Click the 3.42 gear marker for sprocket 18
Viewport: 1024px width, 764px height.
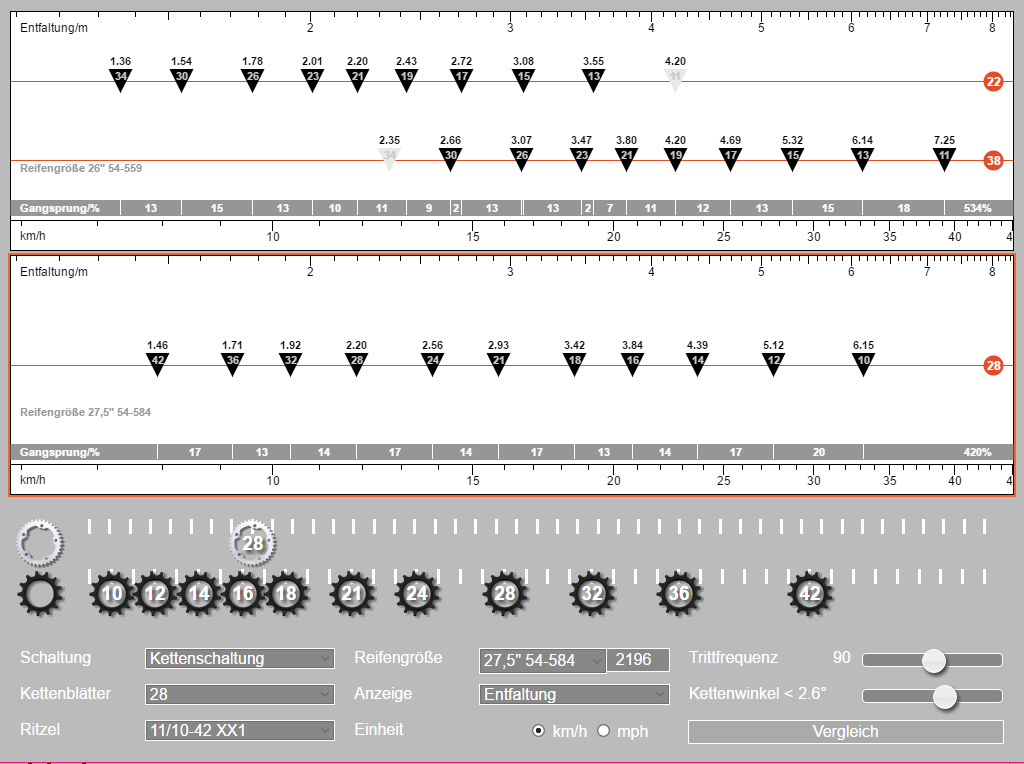(x=574, y=365)
